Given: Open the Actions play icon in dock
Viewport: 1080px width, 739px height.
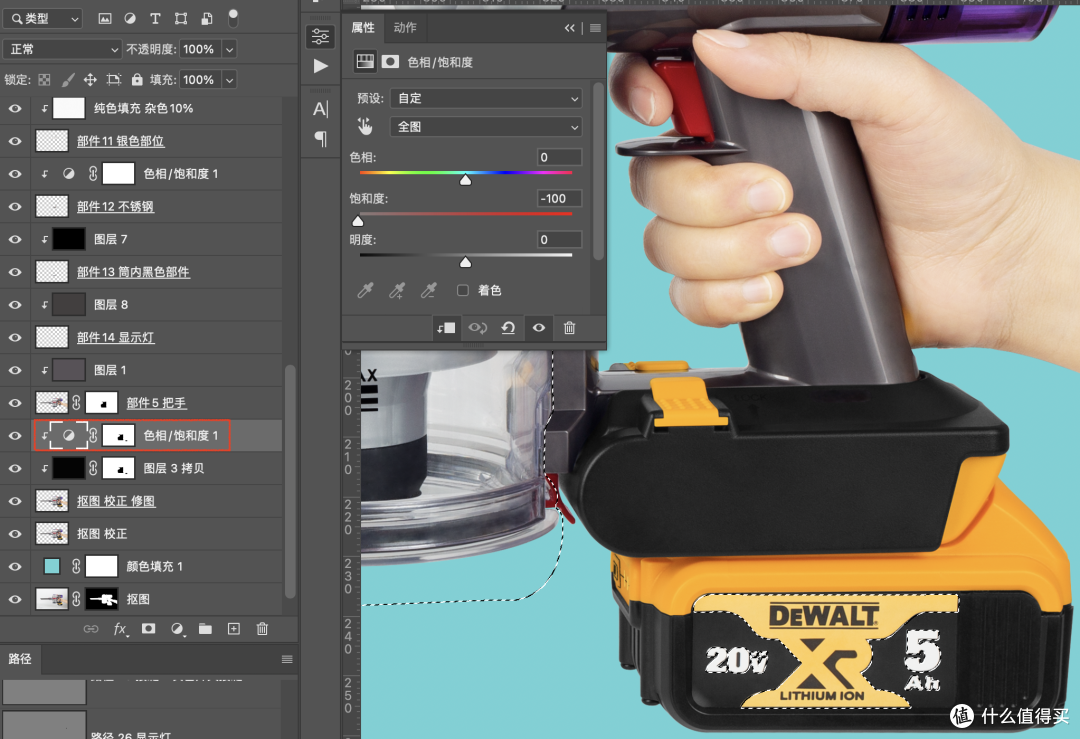Looking at the screenshot, I should (320, 66).
